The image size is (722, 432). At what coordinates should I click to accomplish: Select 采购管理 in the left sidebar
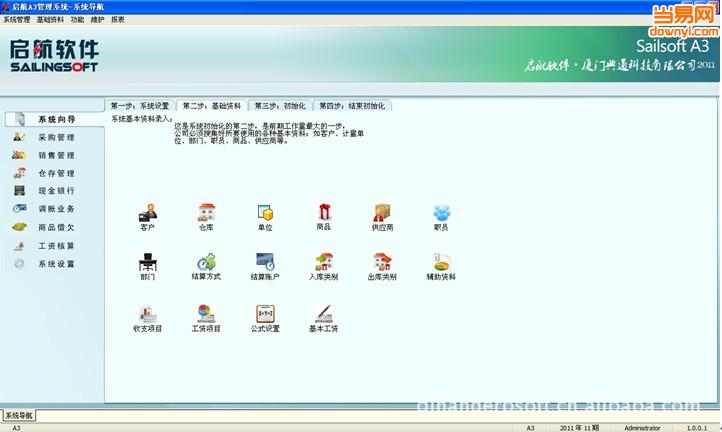(56, 137)
